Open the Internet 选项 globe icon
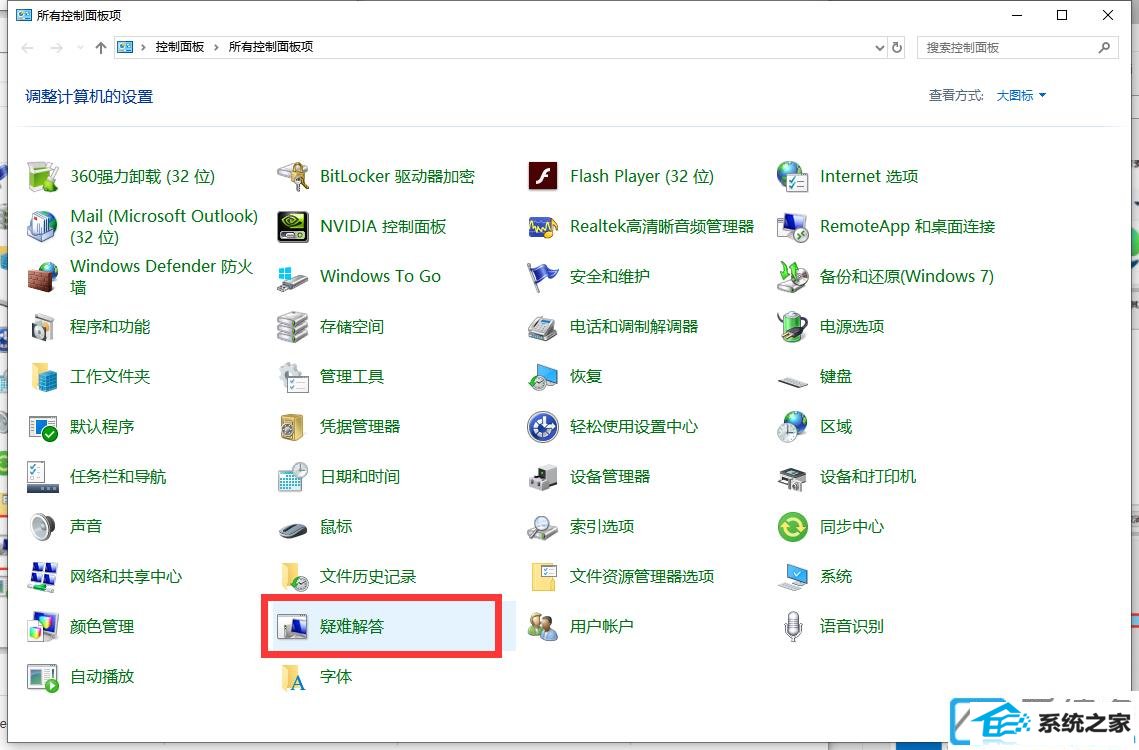This screenshot has width=1139, height=750. pos(793,177)
